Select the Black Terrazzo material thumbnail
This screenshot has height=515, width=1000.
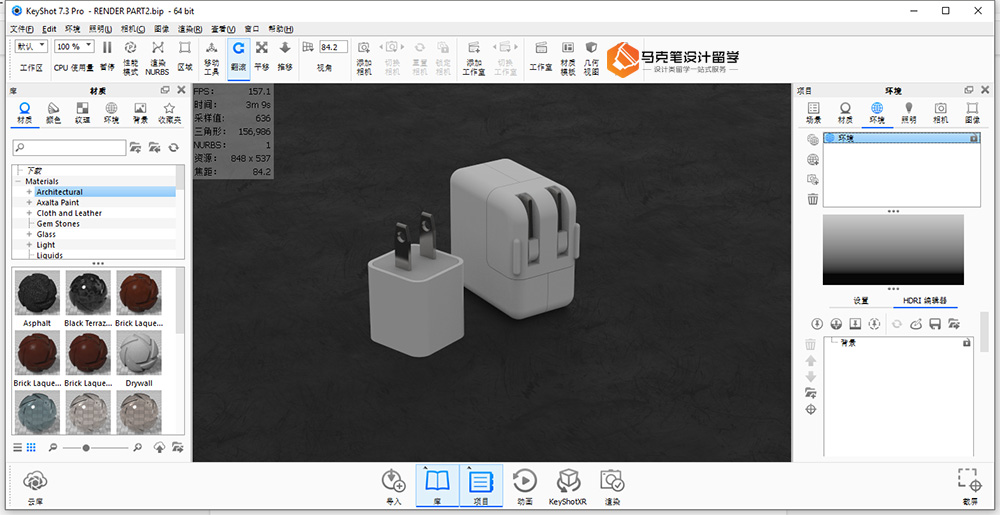pos(88,293)
